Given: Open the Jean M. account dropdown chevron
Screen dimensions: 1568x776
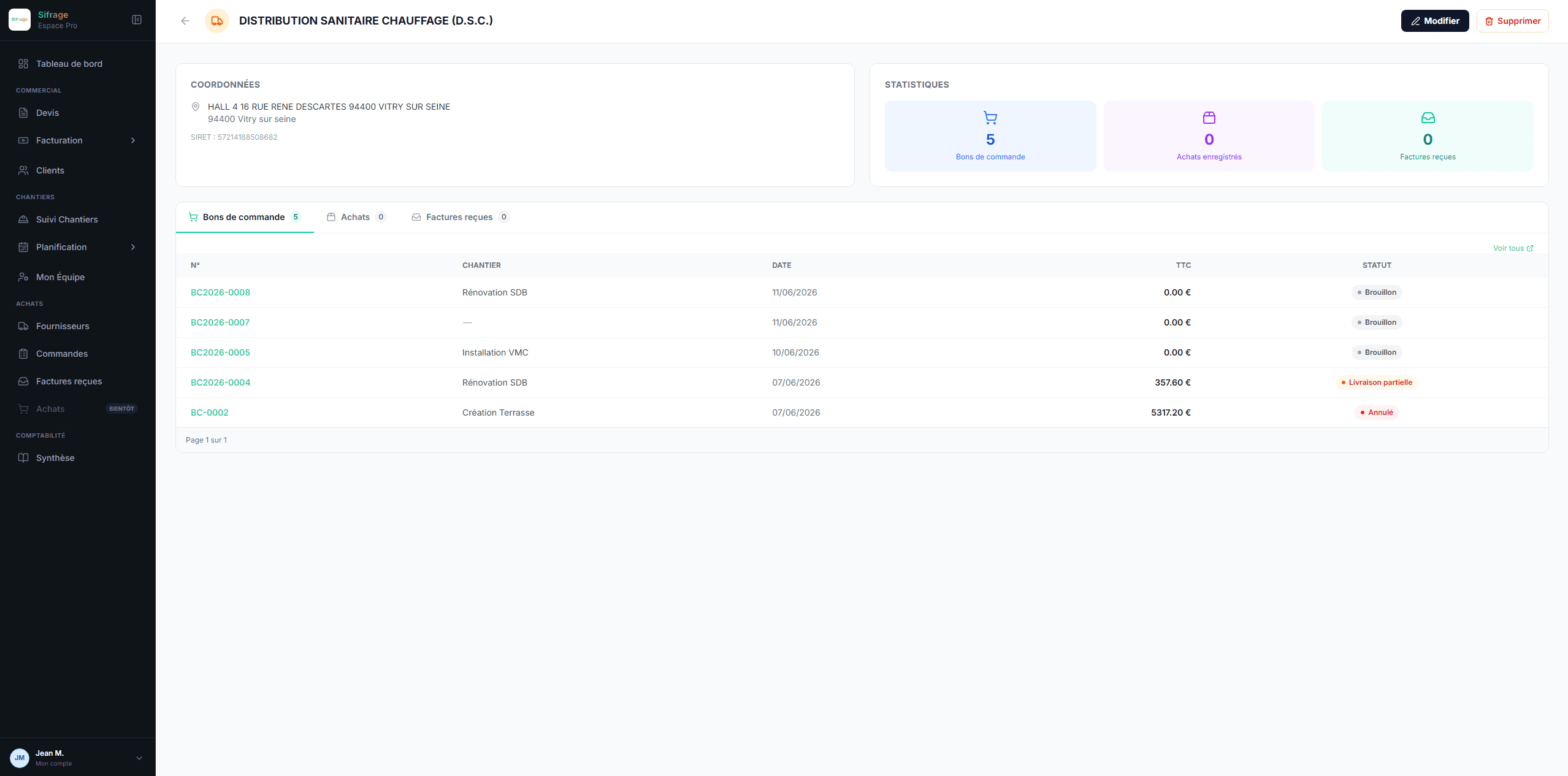Looking at the screenshot, I should tap(139, 758).
